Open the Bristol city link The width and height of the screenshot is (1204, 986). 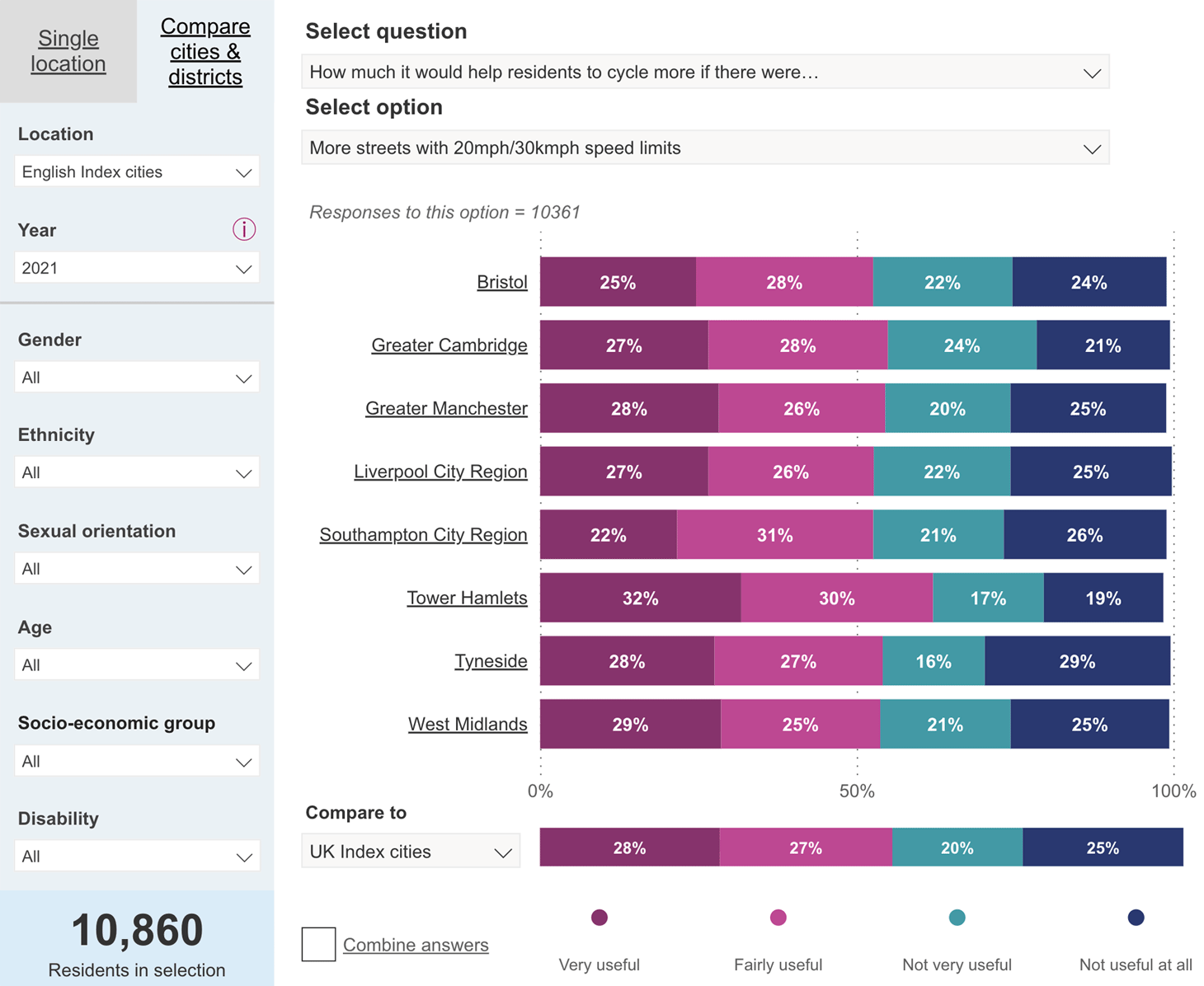(x=502, y=282)
